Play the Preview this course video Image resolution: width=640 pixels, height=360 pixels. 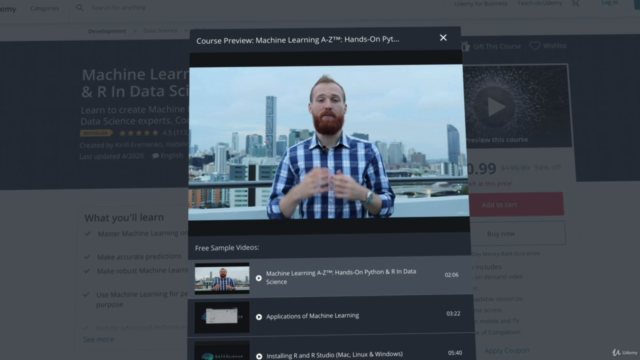click(496, 107)
